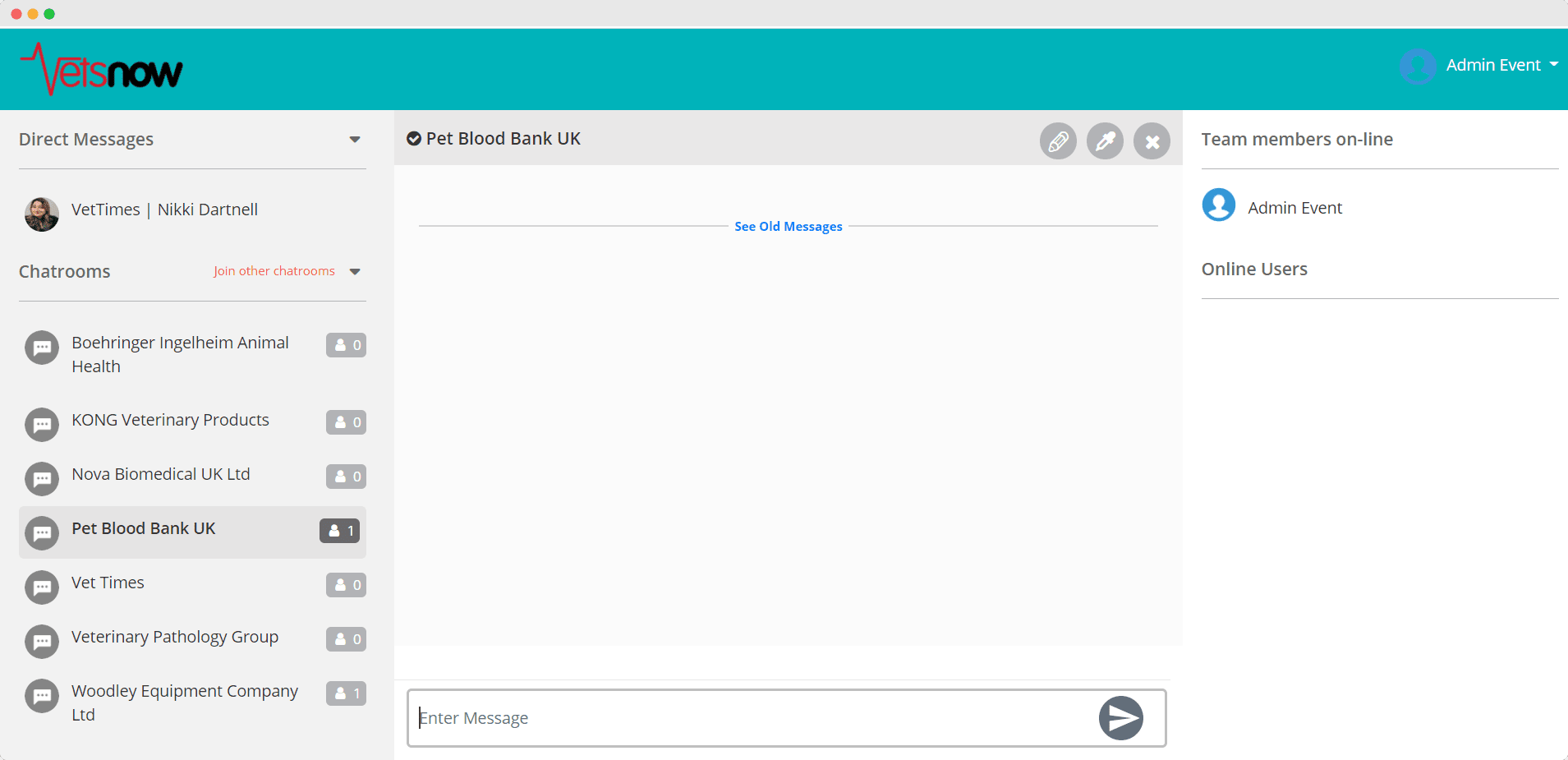This screenshot has width=1568, height=760.
Task: Click Boehringer Ingelheim user count badge
Action: (x=346, y=345)
